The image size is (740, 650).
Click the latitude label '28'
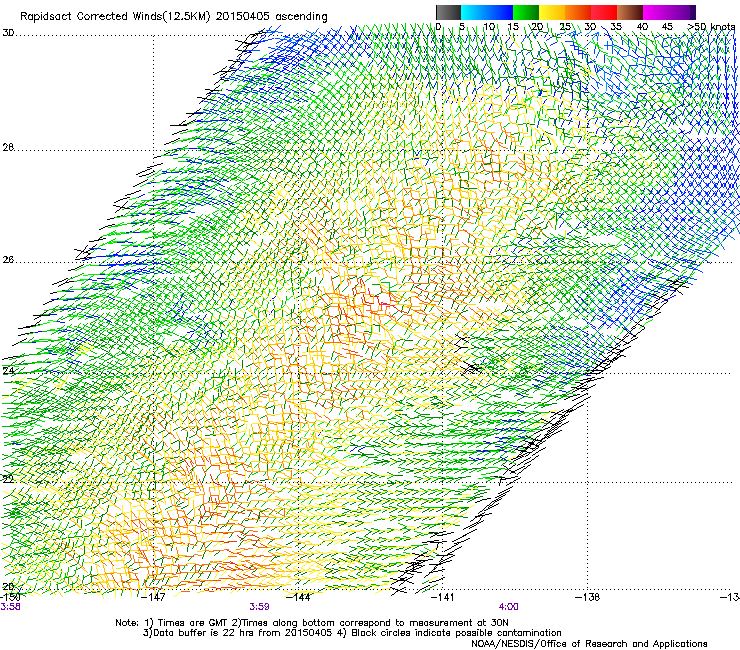pos(8,147)
